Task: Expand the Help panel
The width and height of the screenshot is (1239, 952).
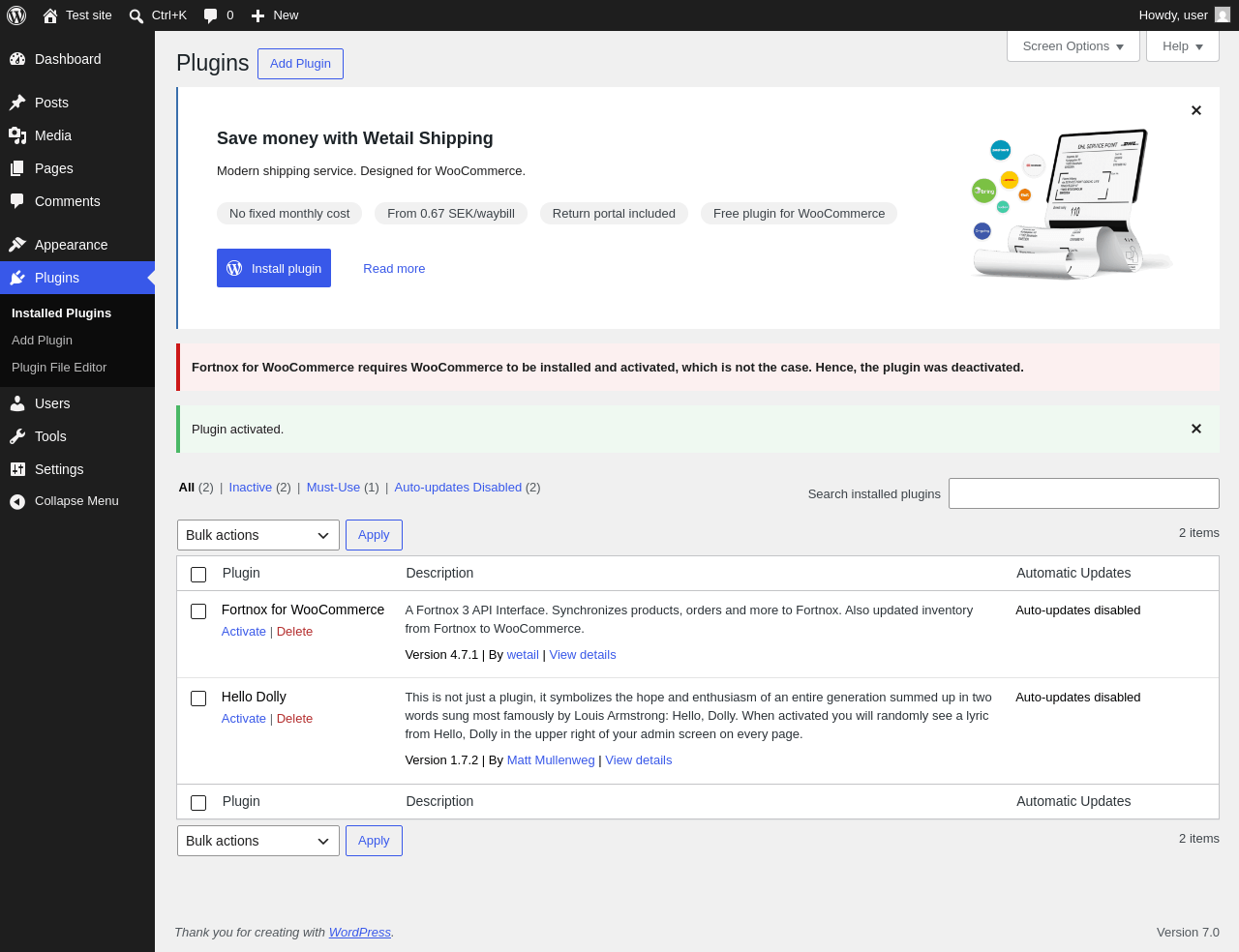Action: (1183, 46)
